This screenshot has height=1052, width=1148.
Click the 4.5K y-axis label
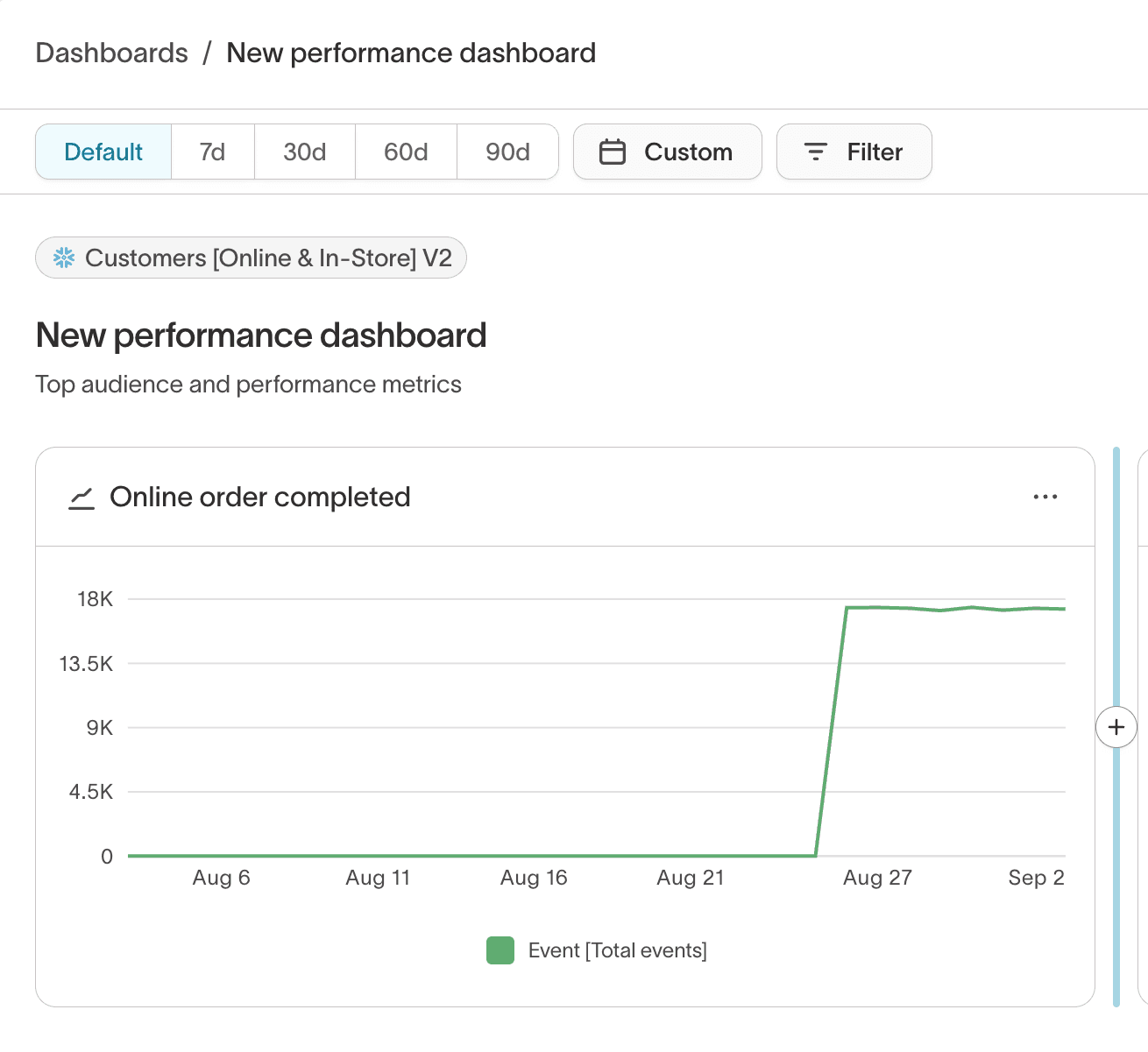click(91, 792)
